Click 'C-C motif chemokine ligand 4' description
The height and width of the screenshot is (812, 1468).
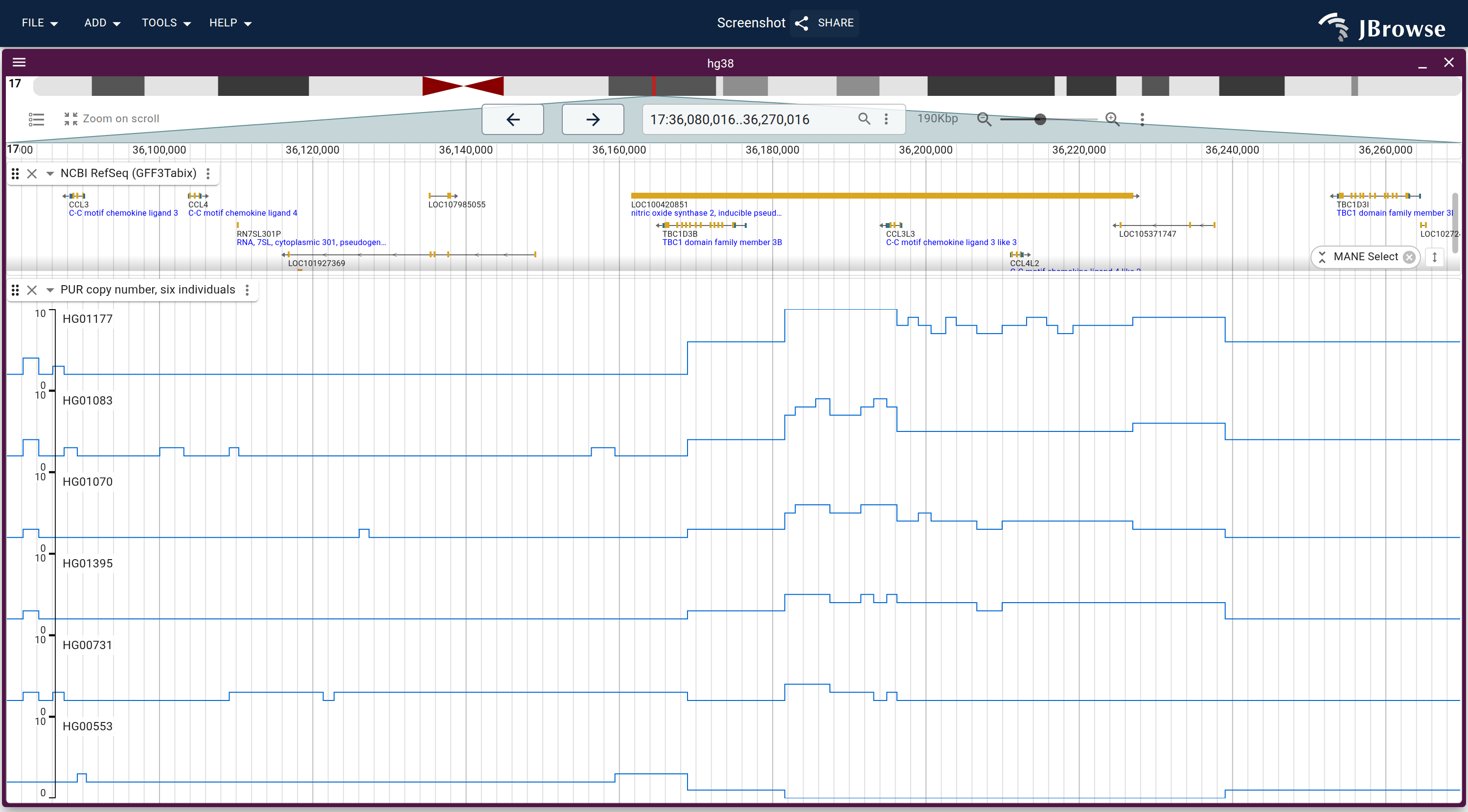tap(243, 213)
